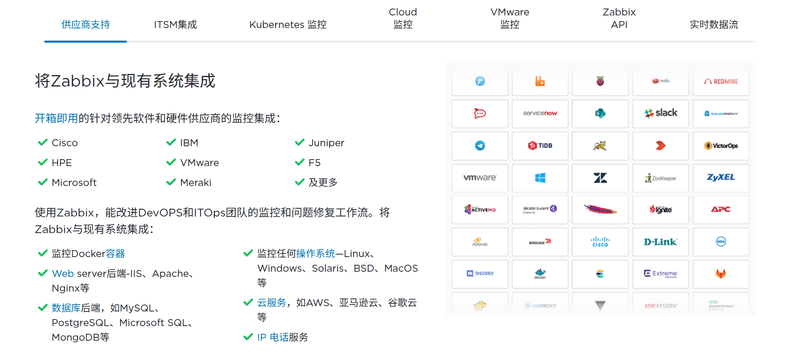Click the Hadoop yellow elephant tile

480,305
